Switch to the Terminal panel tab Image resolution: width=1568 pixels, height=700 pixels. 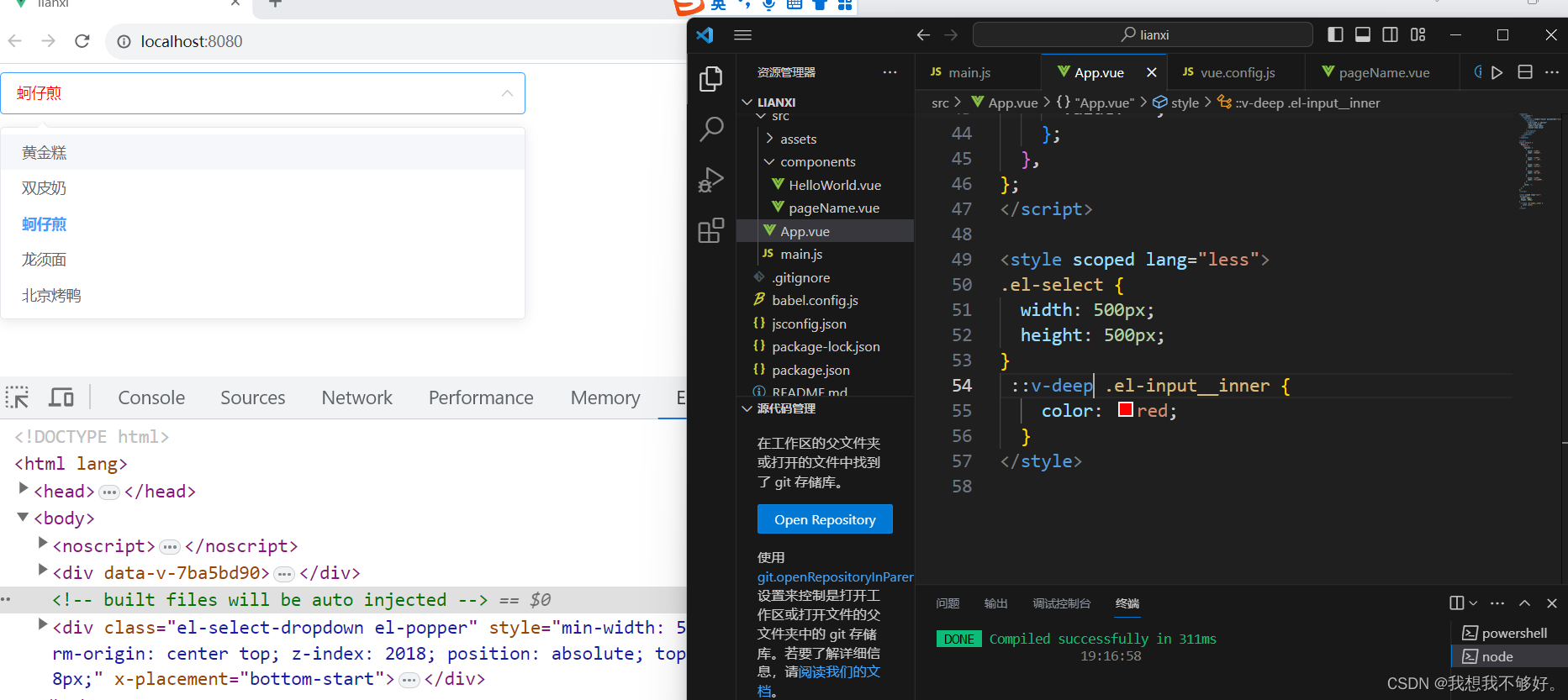pyautogui.click(x=1127, y=603)
